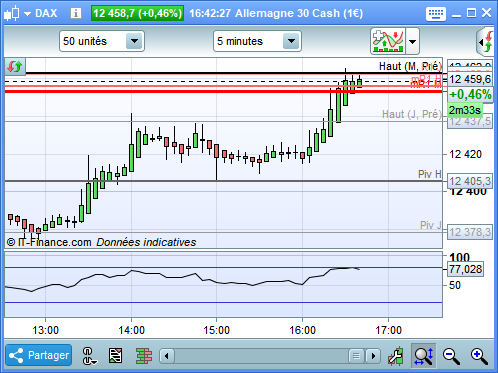Click the Partager share button

coord(39,355)
